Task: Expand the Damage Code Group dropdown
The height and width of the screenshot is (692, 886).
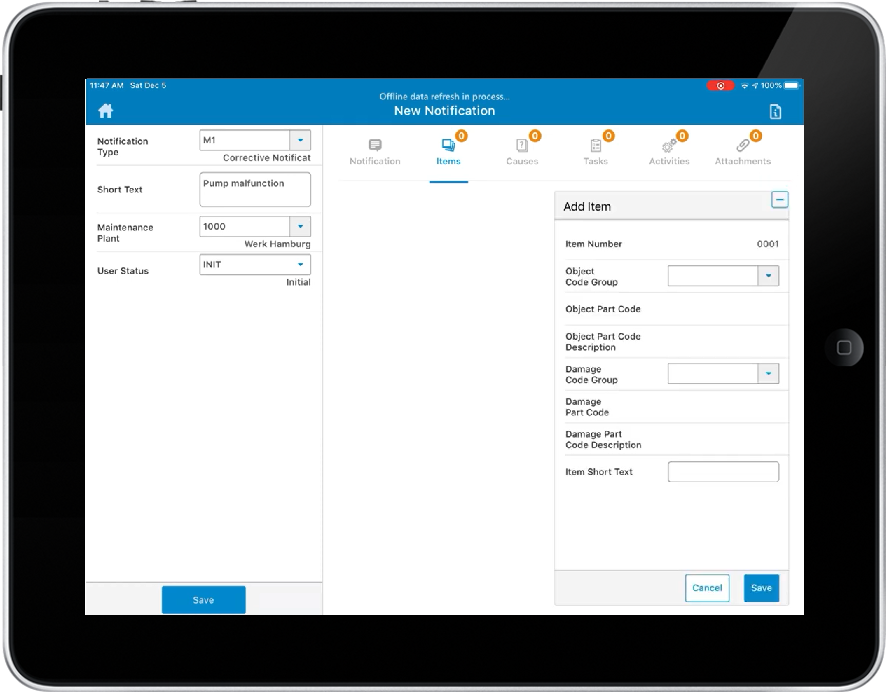Action: (x=768, y=374)
